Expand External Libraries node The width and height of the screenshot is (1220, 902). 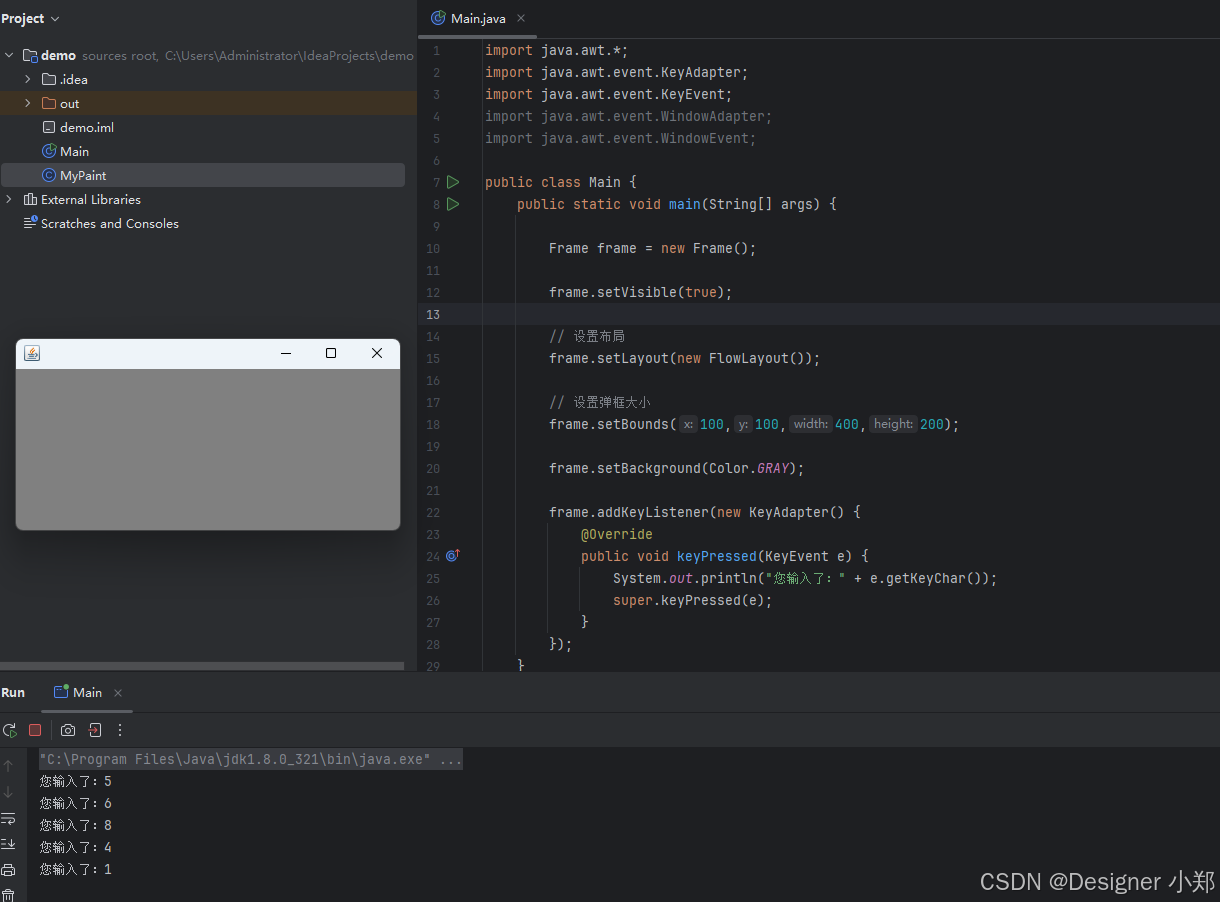click(9, 199)
